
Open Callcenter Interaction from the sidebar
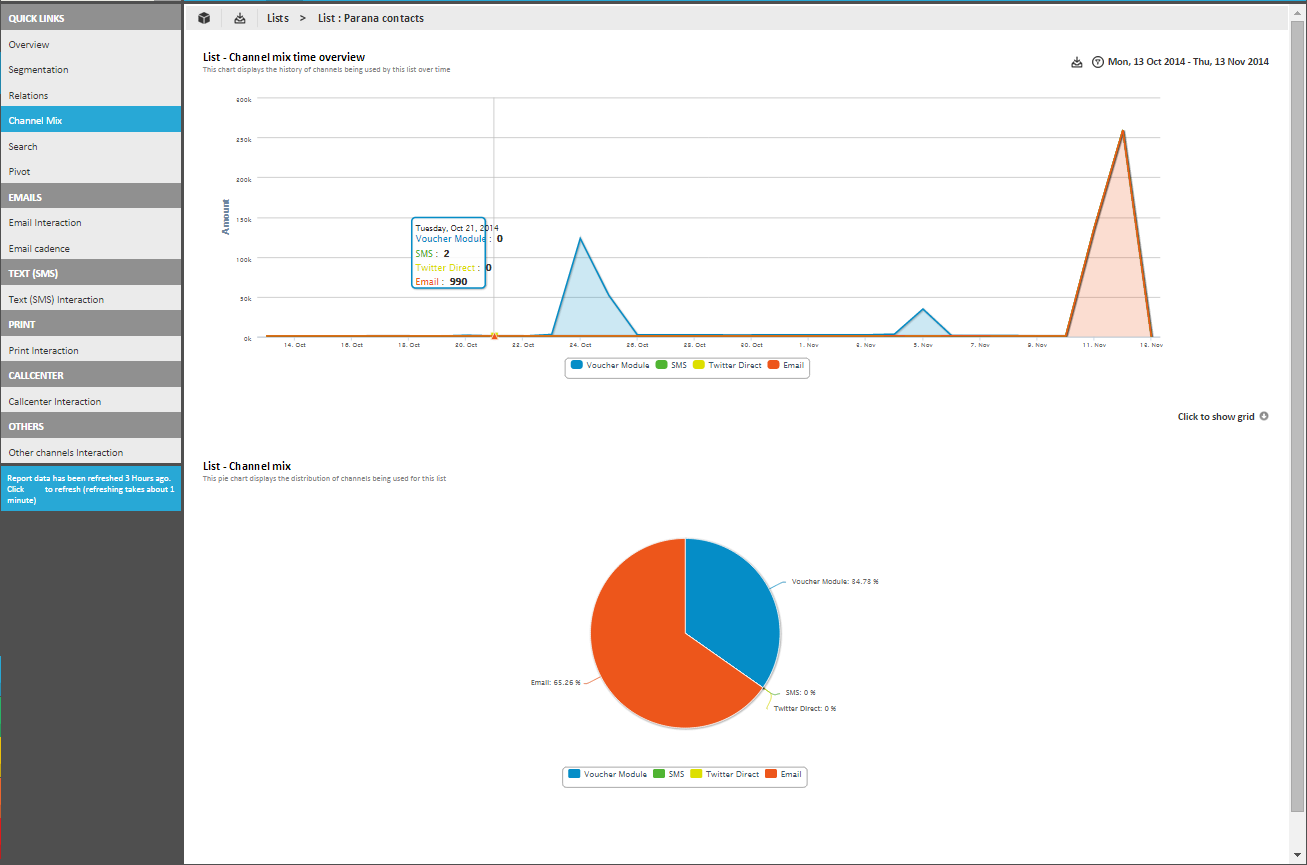pyautogui.click(x=55, y=402)
